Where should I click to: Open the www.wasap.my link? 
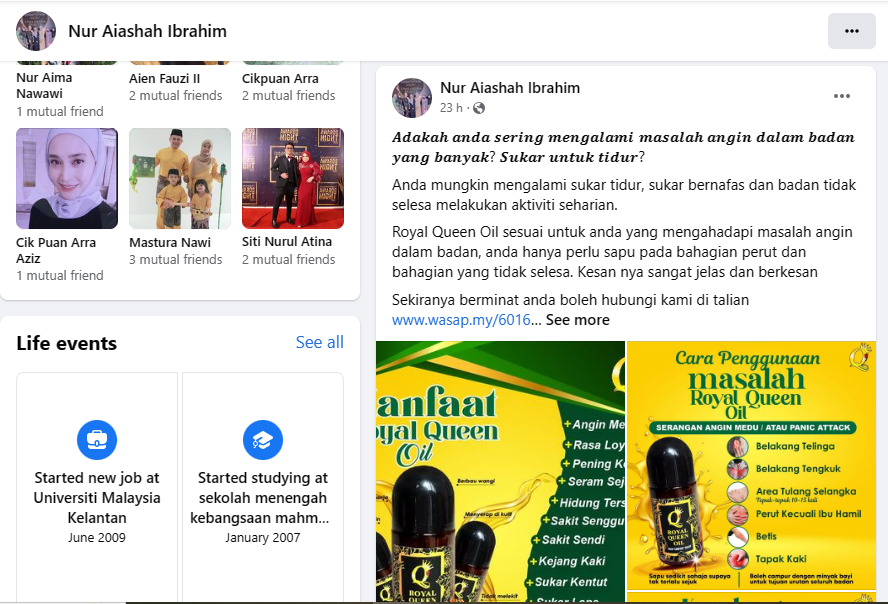tap(461, 320)
